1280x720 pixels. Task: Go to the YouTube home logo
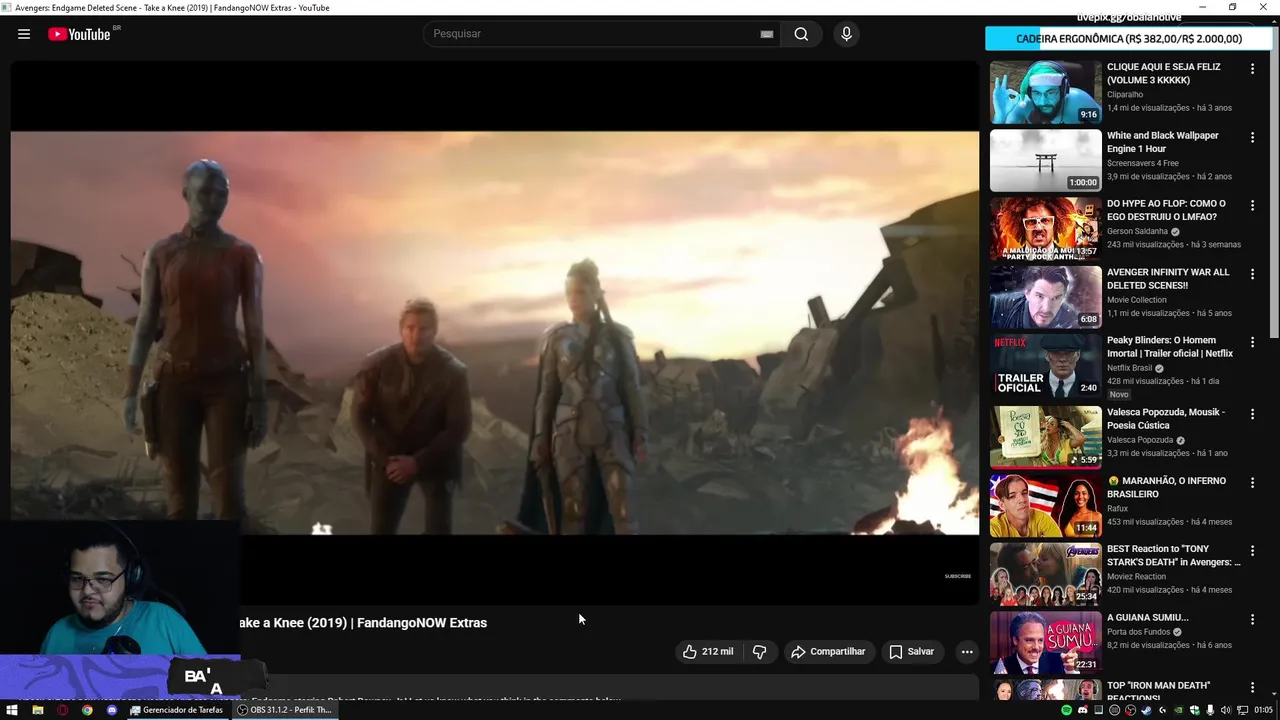pos(79,34)
